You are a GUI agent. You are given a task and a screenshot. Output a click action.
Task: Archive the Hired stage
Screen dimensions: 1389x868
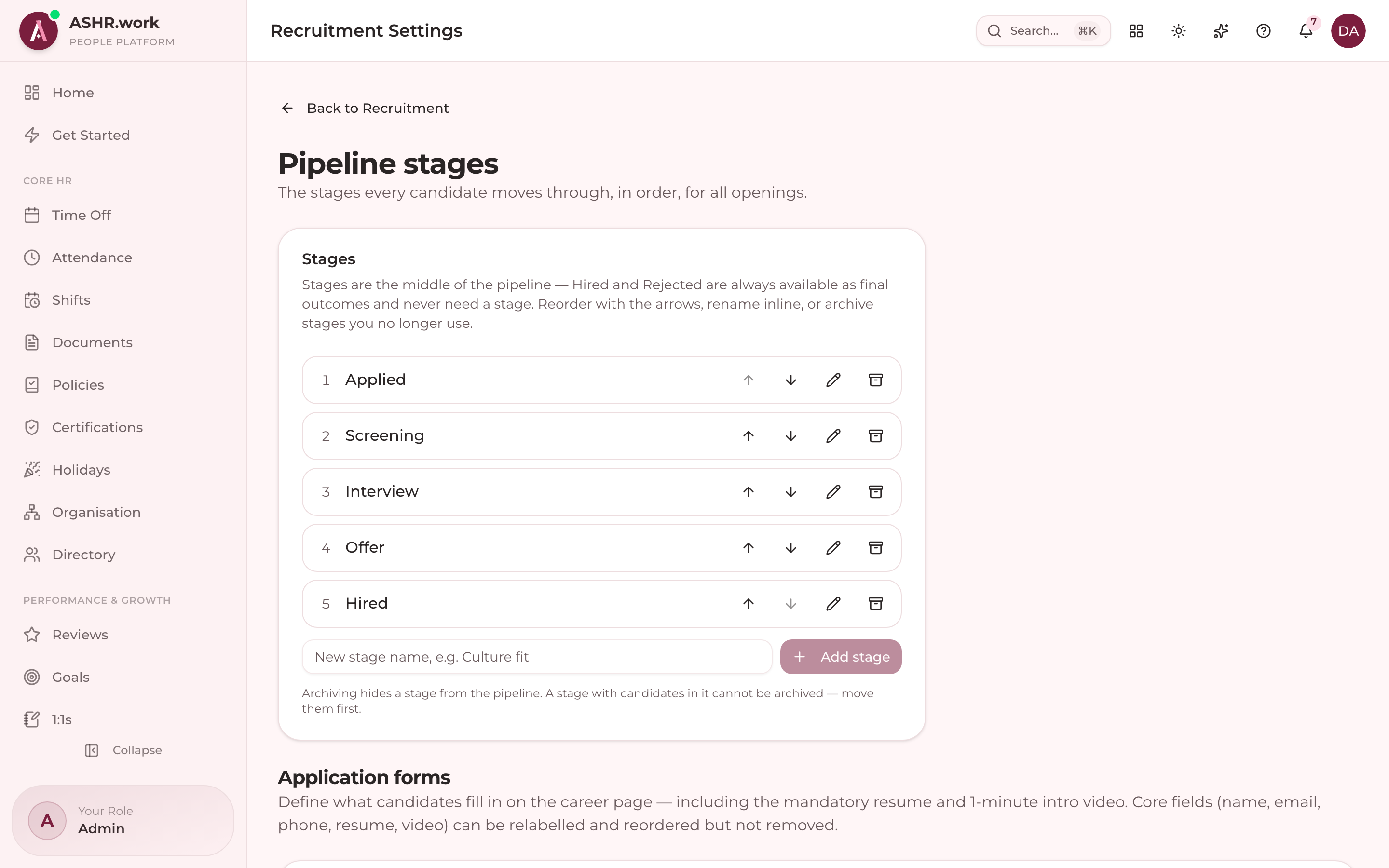pos(875,603)
